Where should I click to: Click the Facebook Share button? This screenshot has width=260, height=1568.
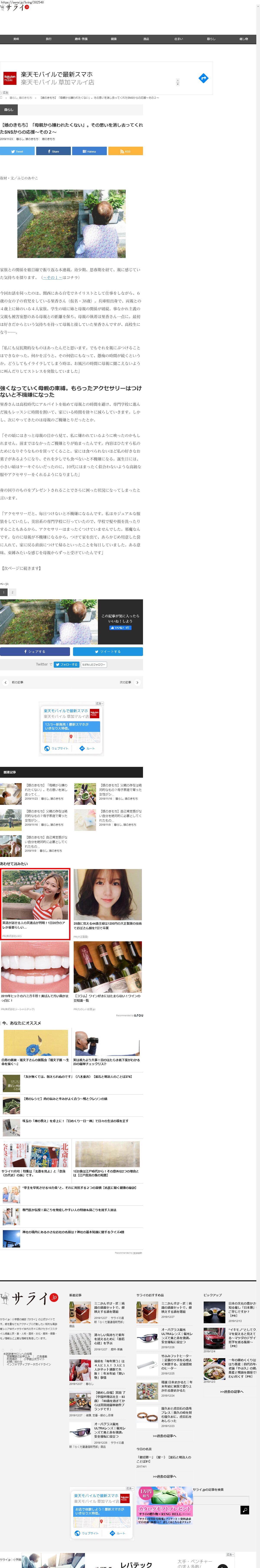pos(54,151)
